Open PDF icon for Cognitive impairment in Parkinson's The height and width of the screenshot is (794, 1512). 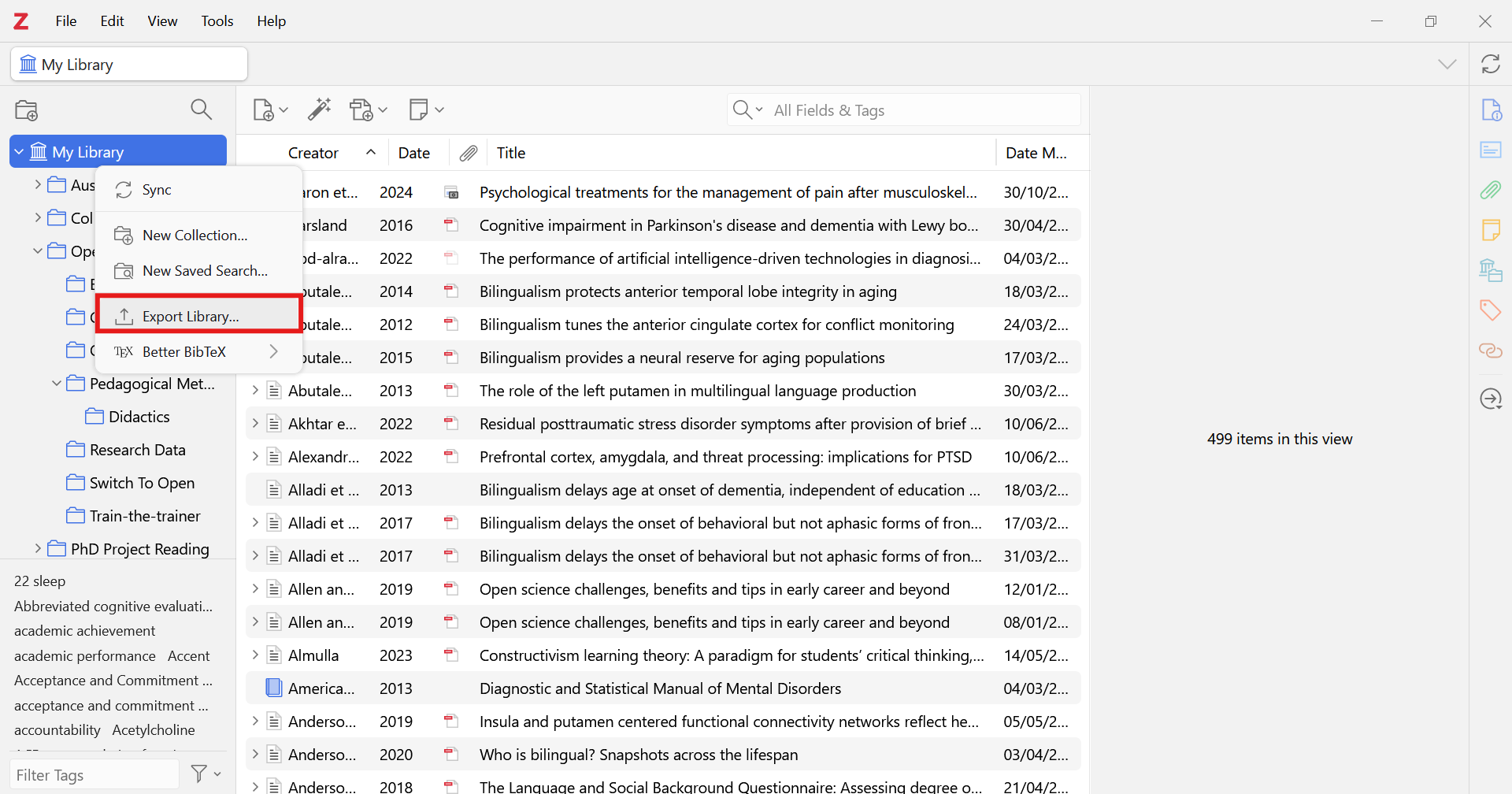coord(451,225)
